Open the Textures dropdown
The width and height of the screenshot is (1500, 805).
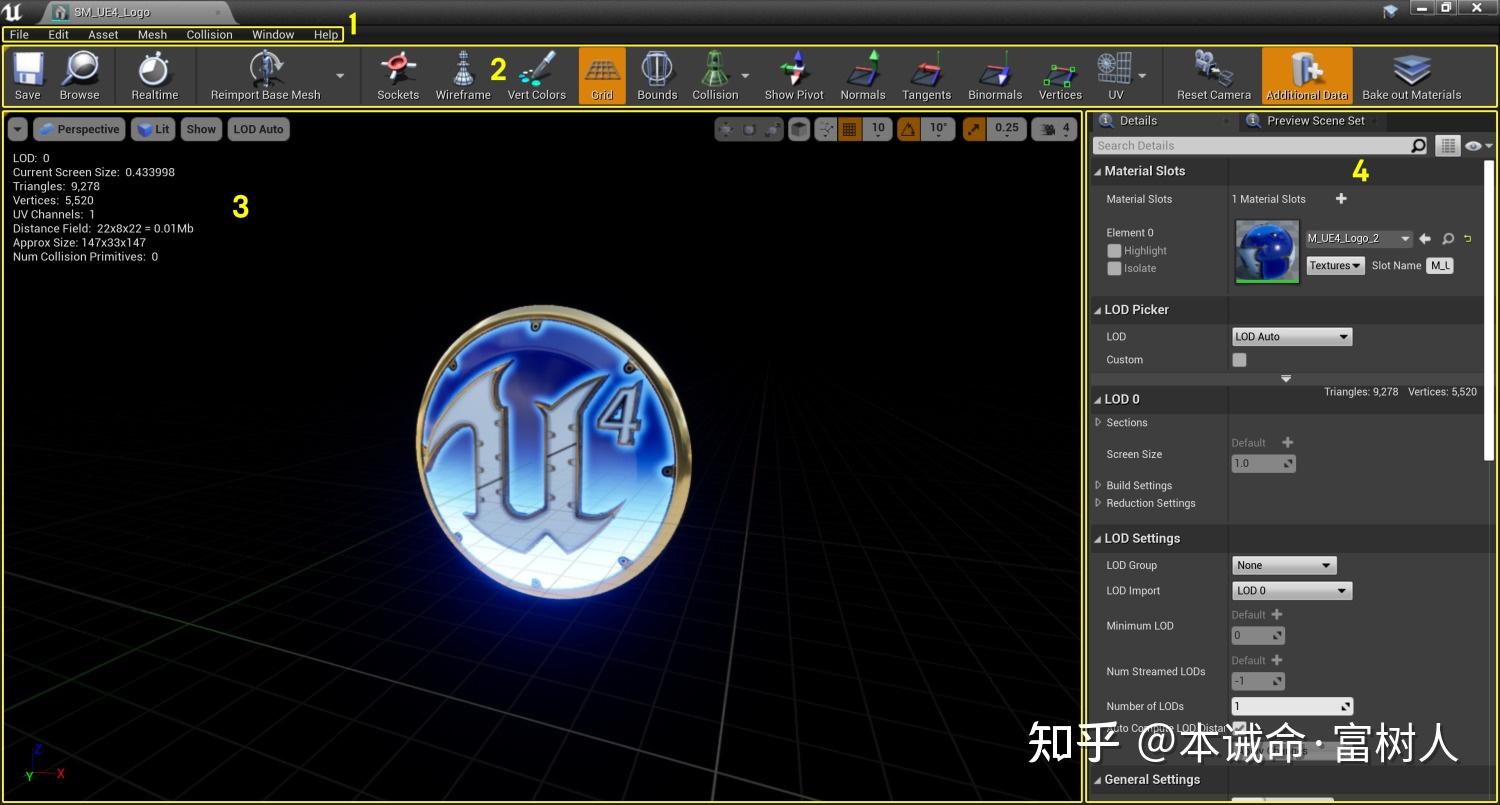tap(1335, 266)
